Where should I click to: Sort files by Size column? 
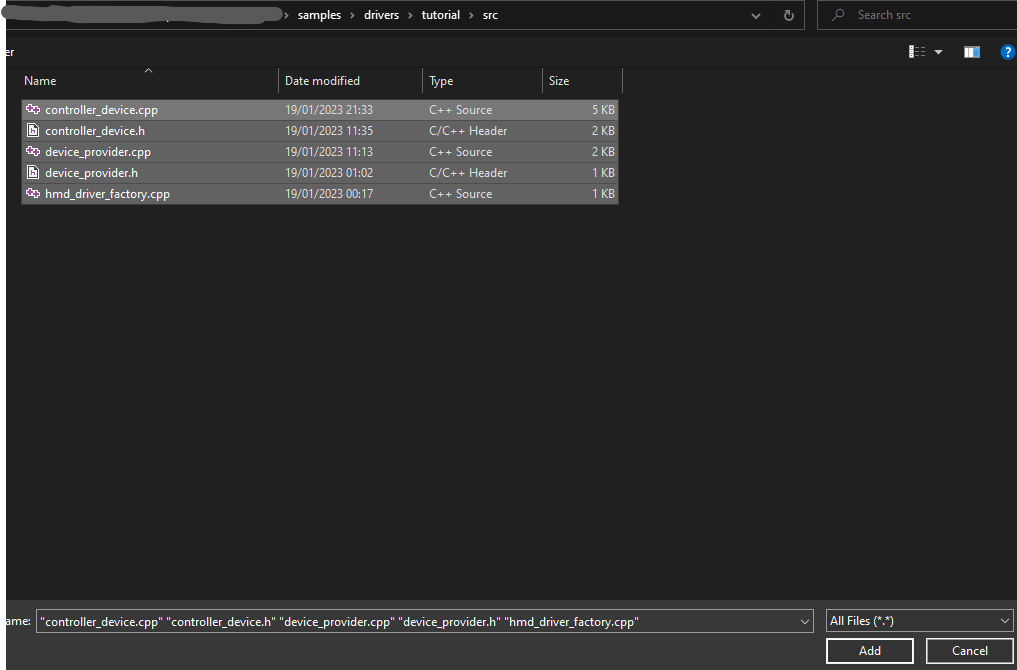click(582, 80)
